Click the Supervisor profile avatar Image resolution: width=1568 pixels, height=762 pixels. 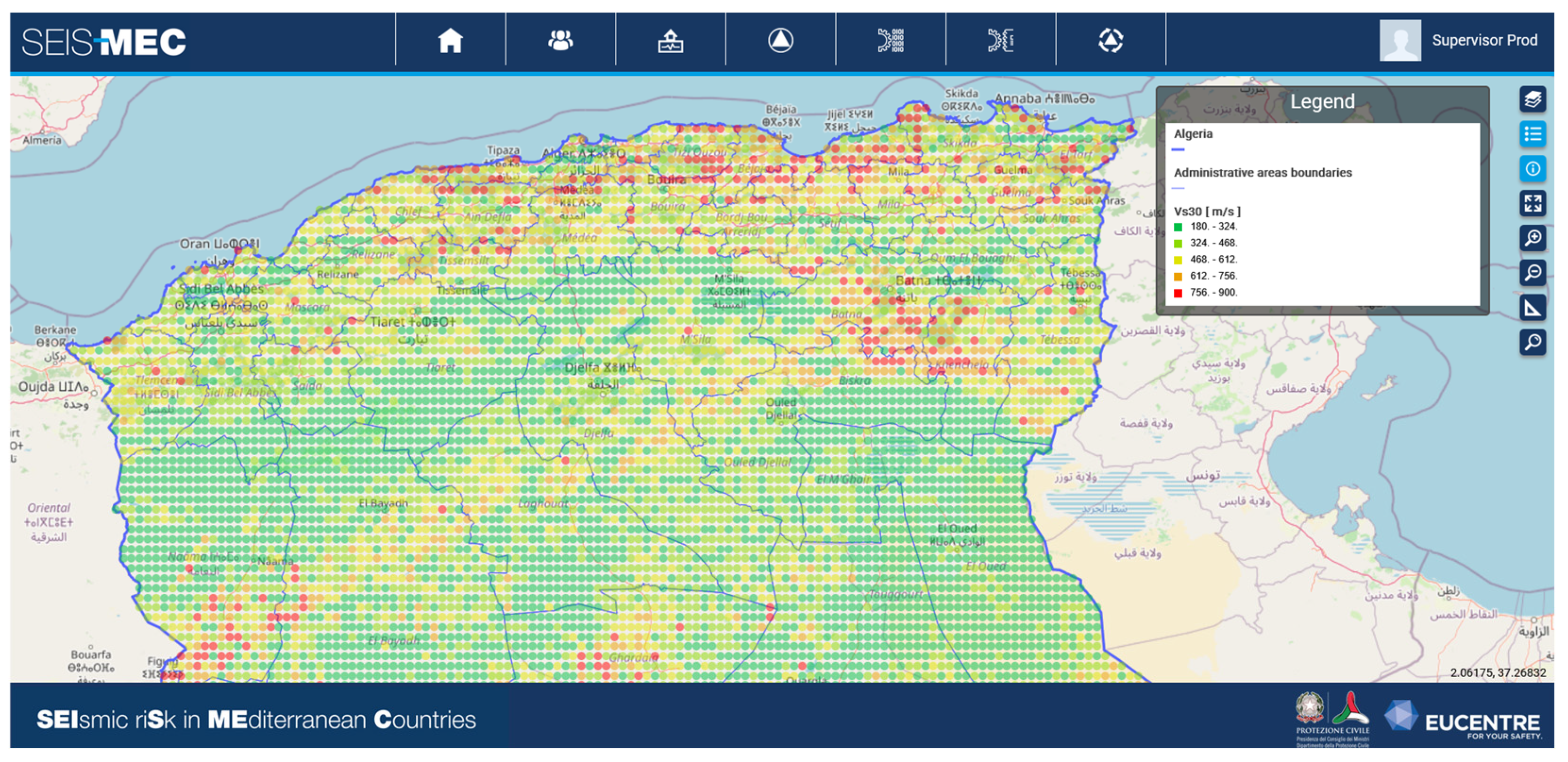click(x=1400, y=40)
